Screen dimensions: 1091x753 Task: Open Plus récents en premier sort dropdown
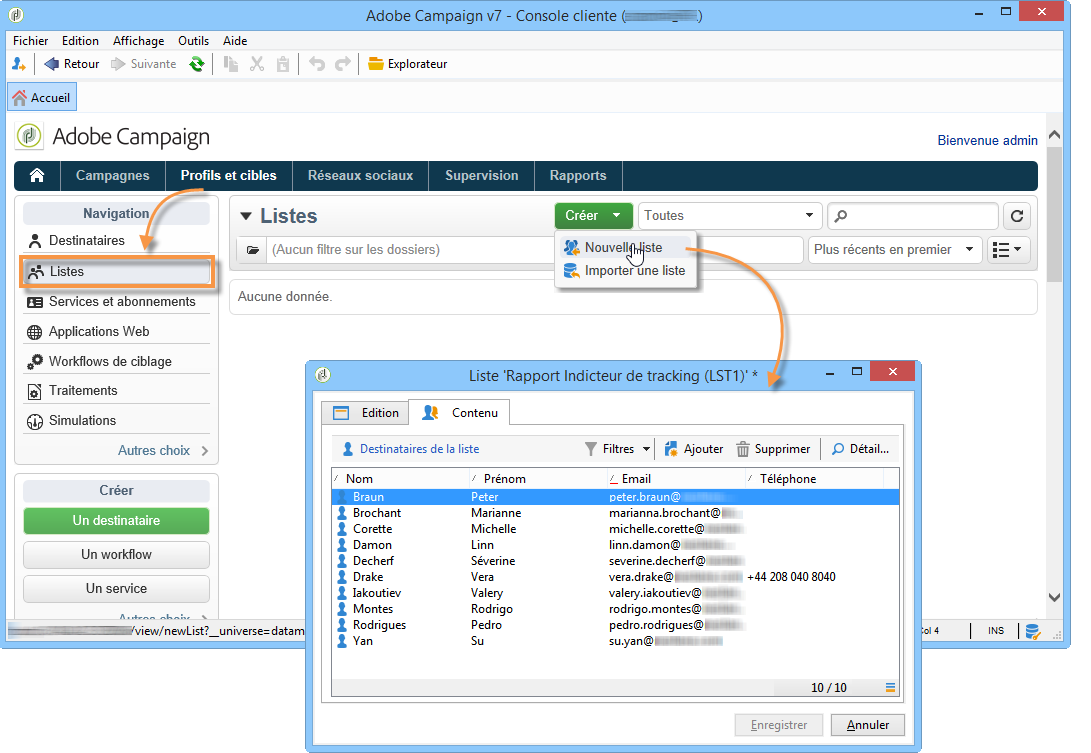(895, 250)
